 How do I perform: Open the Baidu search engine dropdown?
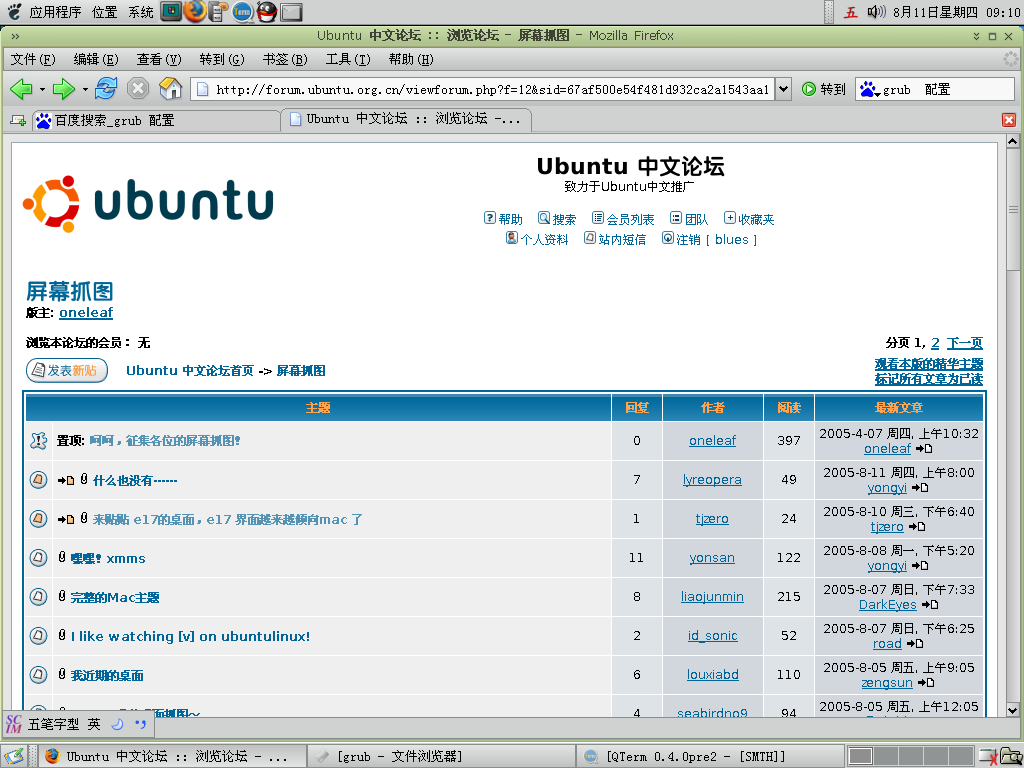[869, 89]
